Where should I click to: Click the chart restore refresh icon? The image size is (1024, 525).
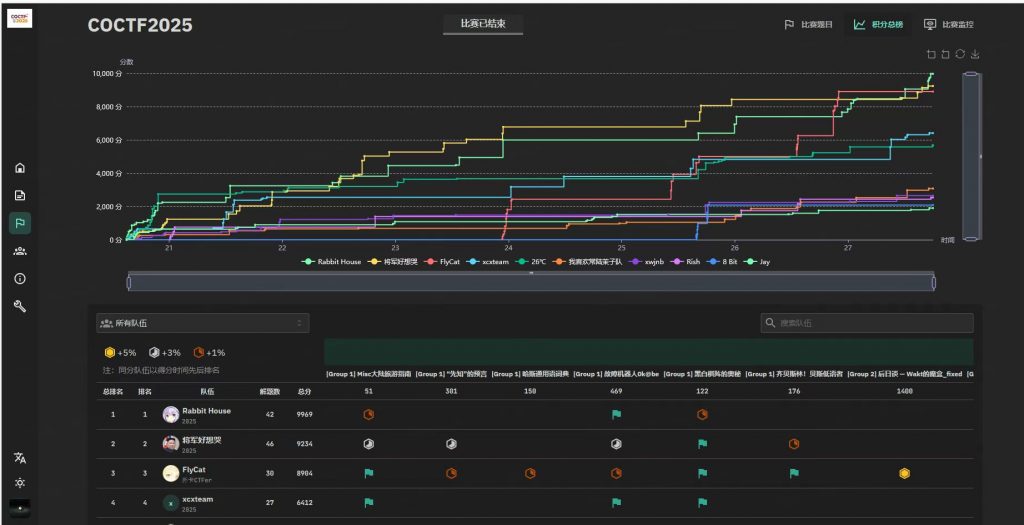pos(960,55)
